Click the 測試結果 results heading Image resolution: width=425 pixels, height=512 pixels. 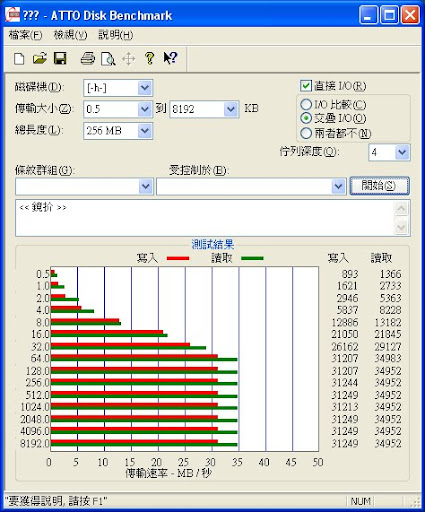(213, 245)
